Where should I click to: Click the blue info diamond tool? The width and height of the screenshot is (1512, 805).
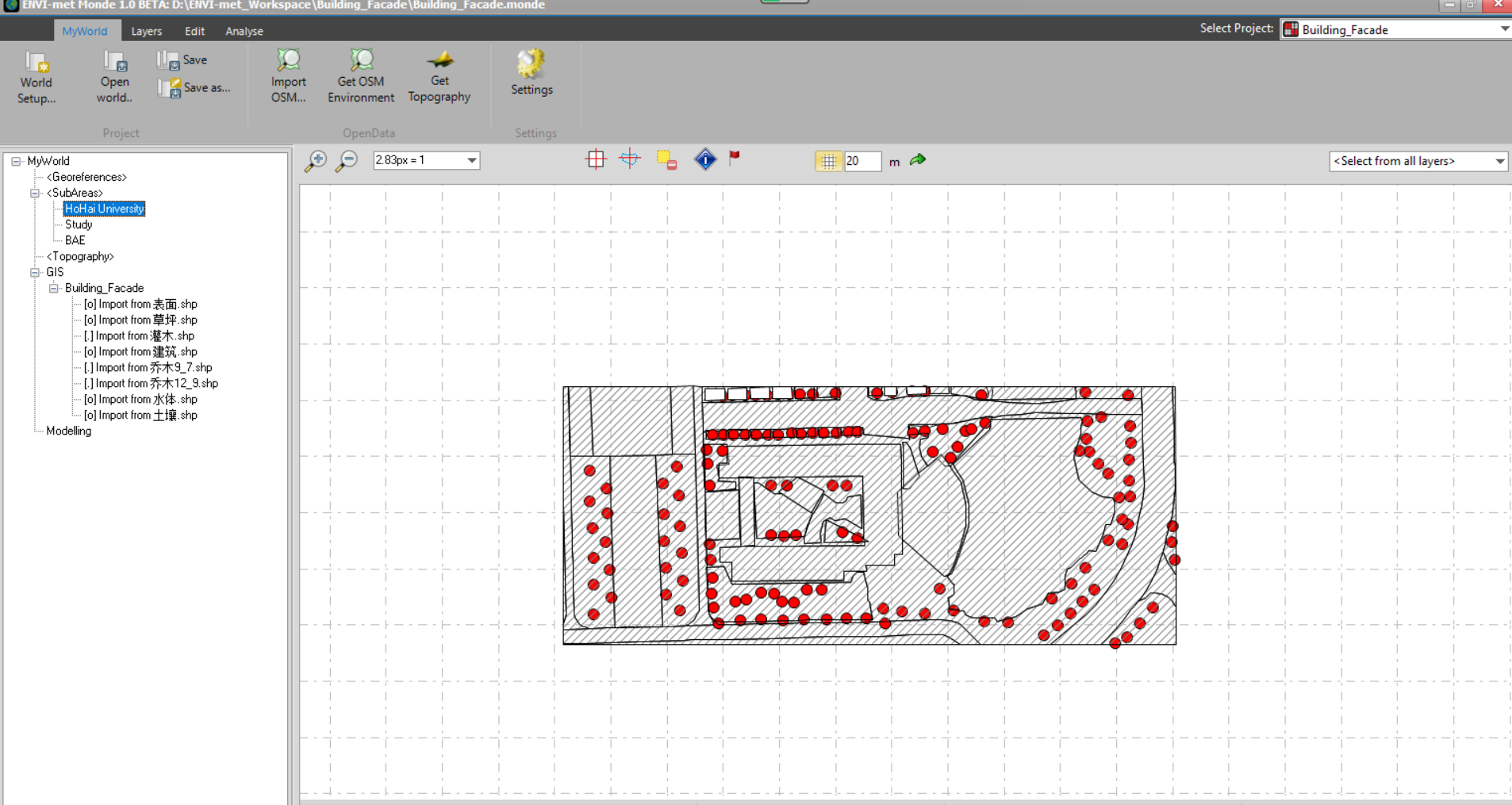click(x=704, y=159)
